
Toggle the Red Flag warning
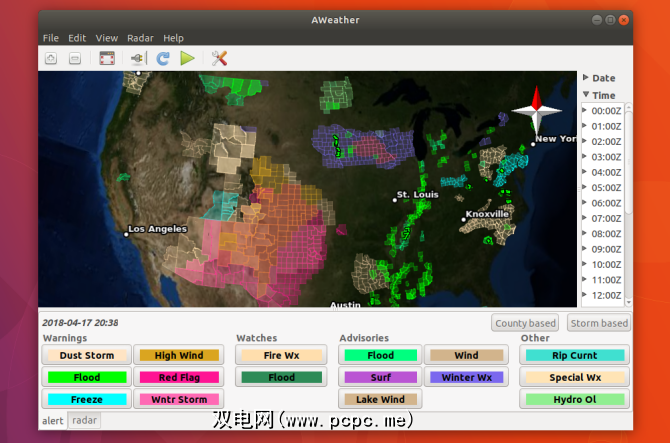coord(179,377)
